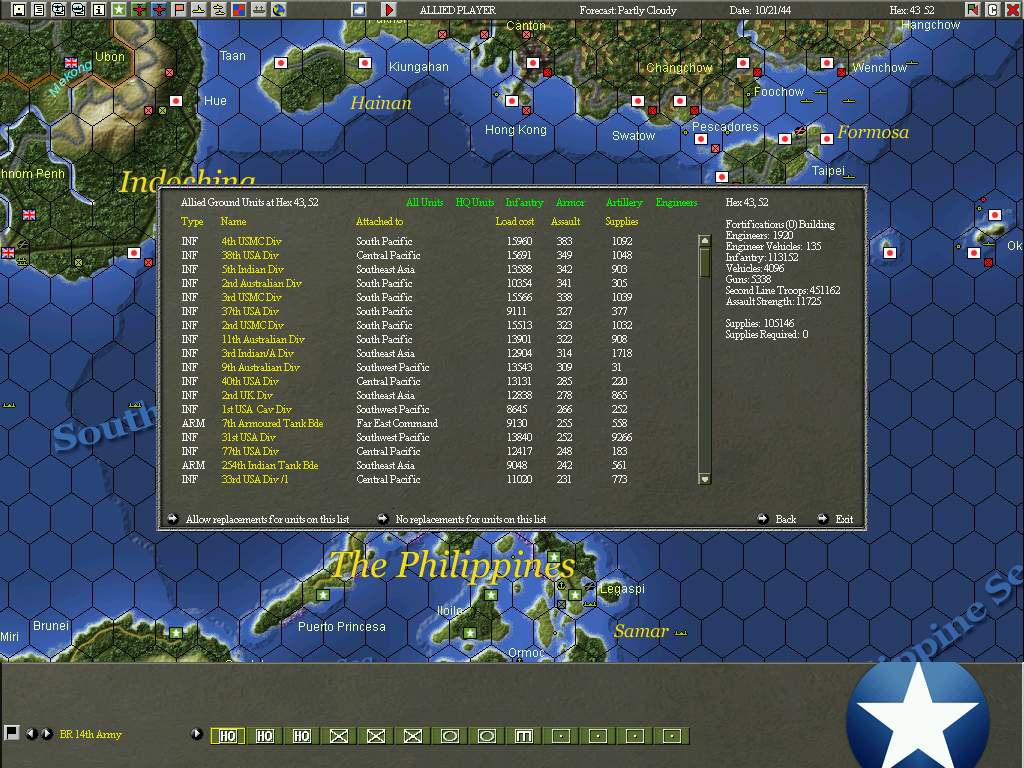Click the BR 14th Army label

click(x=91, y=735)
